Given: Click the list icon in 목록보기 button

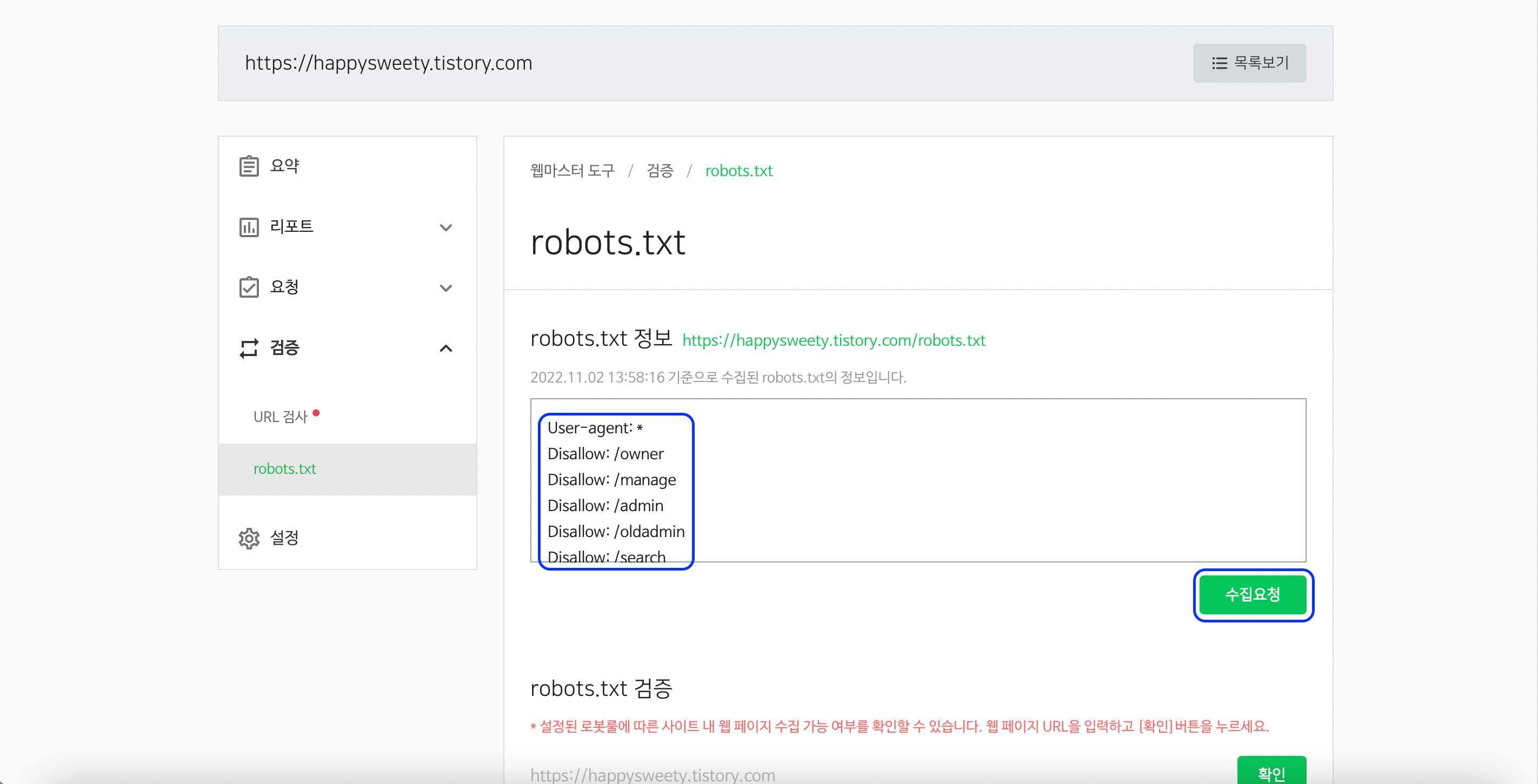Looking at the screenshot, I should 1219,63.
